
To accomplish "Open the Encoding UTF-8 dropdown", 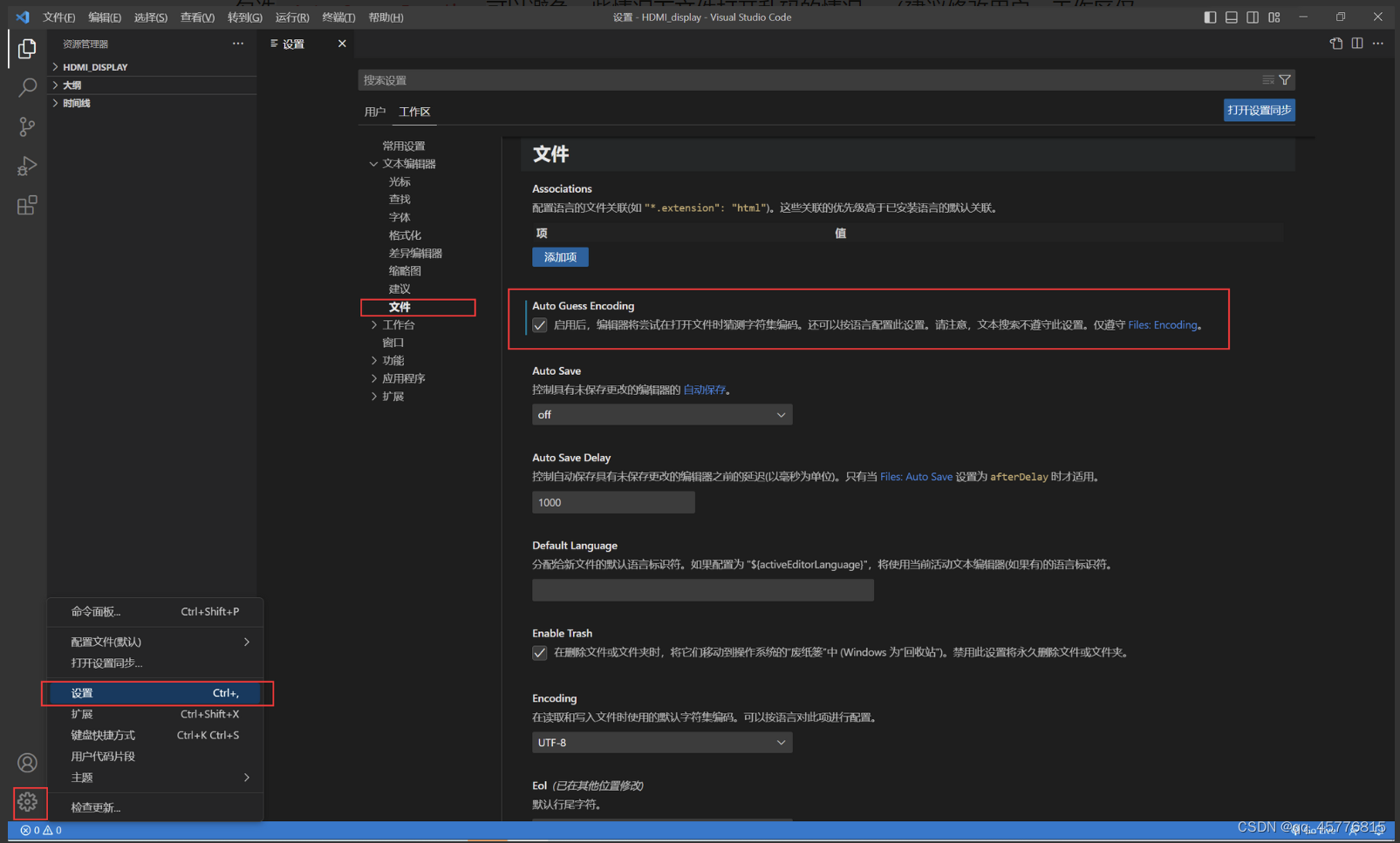I will [662, 743].
